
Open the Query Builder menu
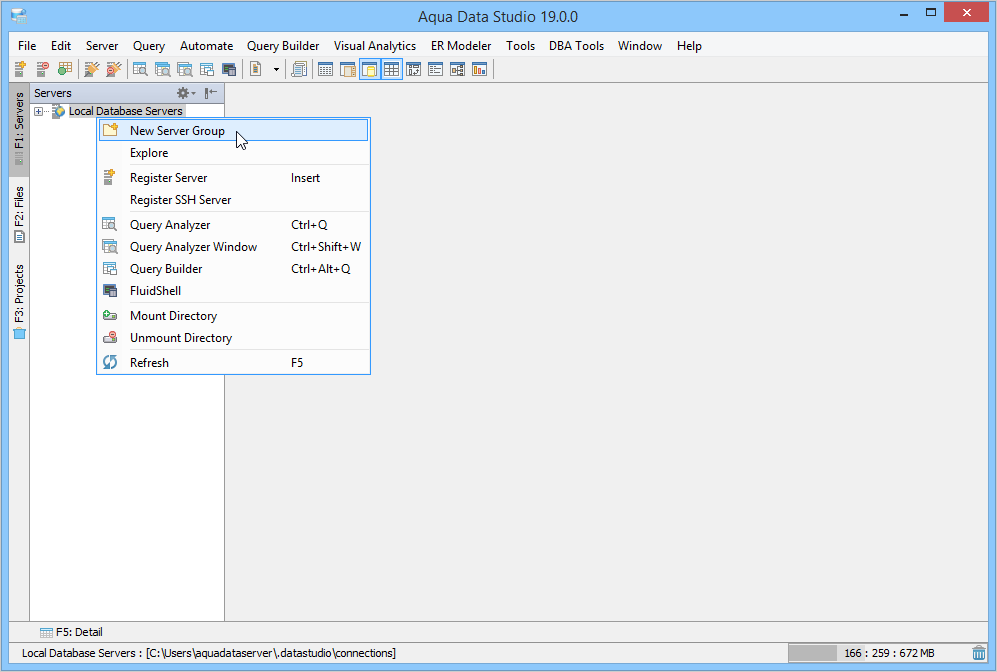point(283,46)
